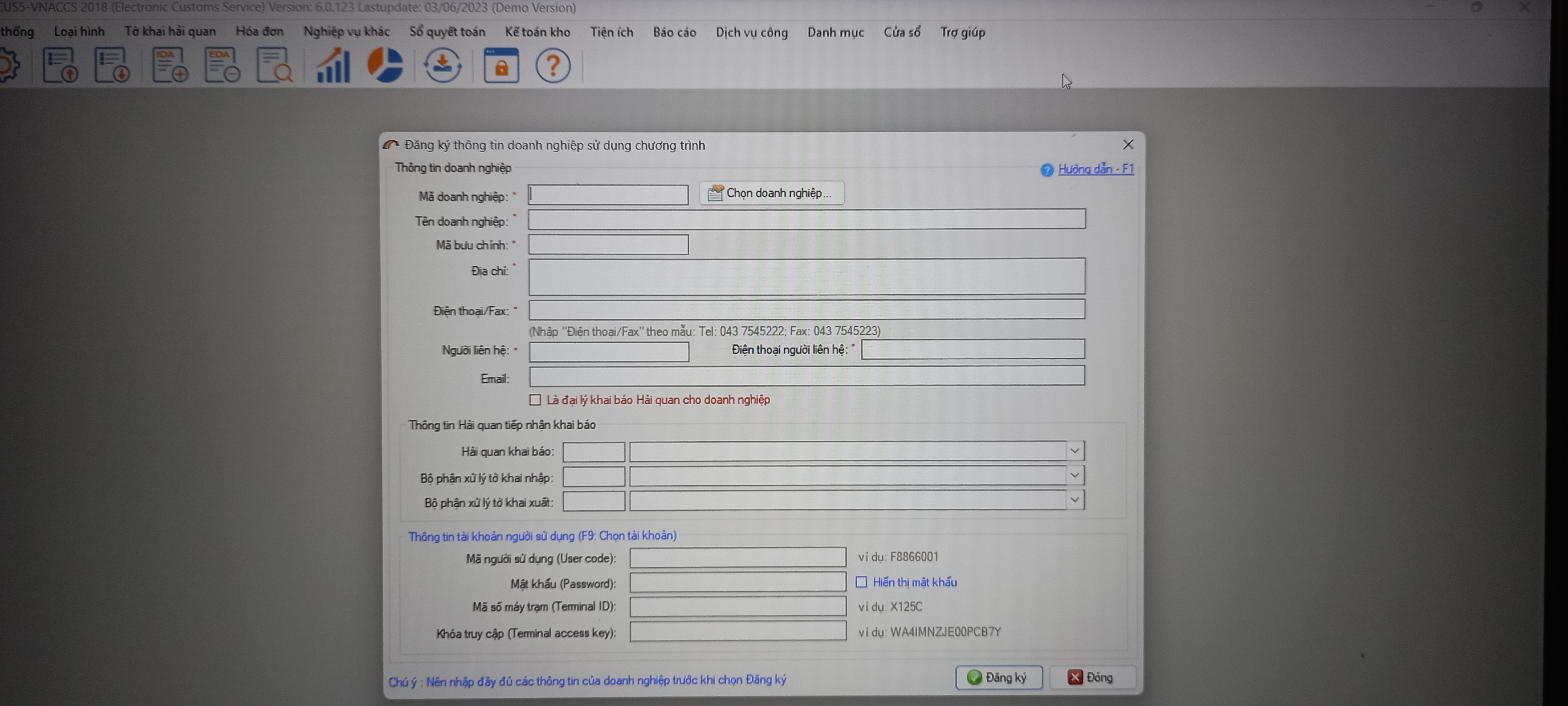Open the document search toolbar icon
Screen dimensions: 1568x706
tap(274, 65)
